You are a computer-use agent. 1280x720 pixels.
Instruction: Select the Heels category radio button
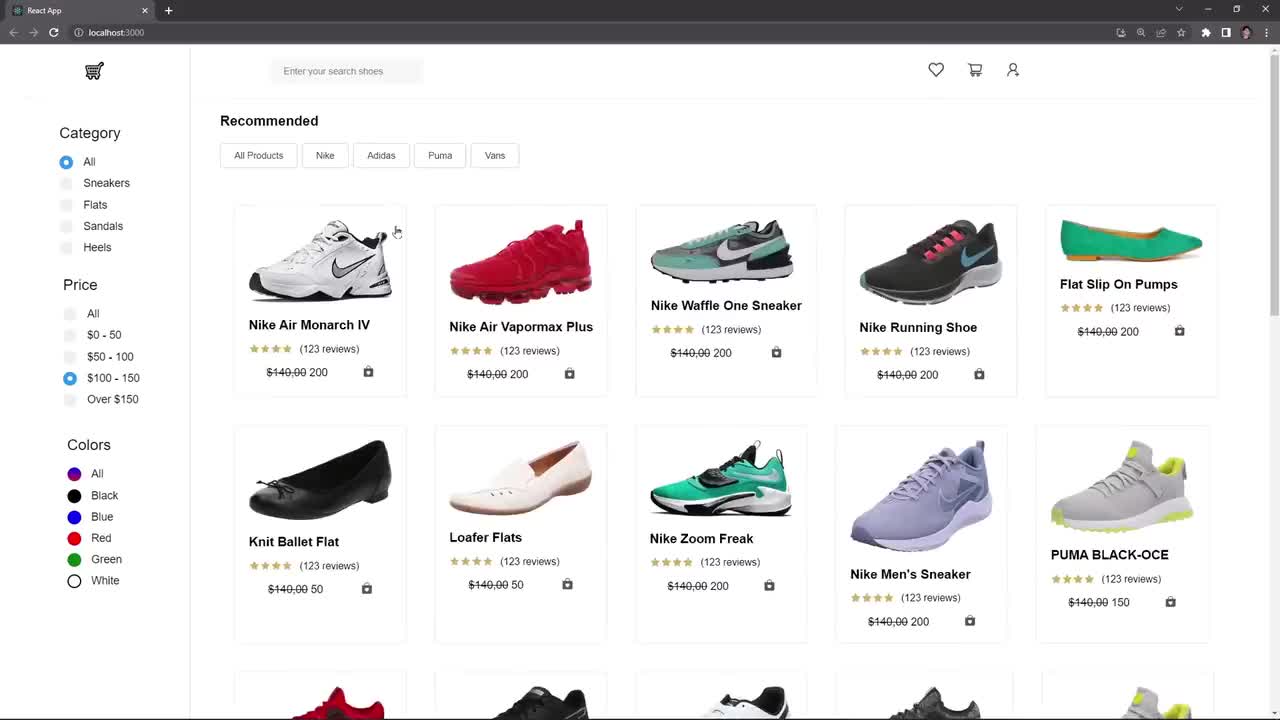point(66,247)
